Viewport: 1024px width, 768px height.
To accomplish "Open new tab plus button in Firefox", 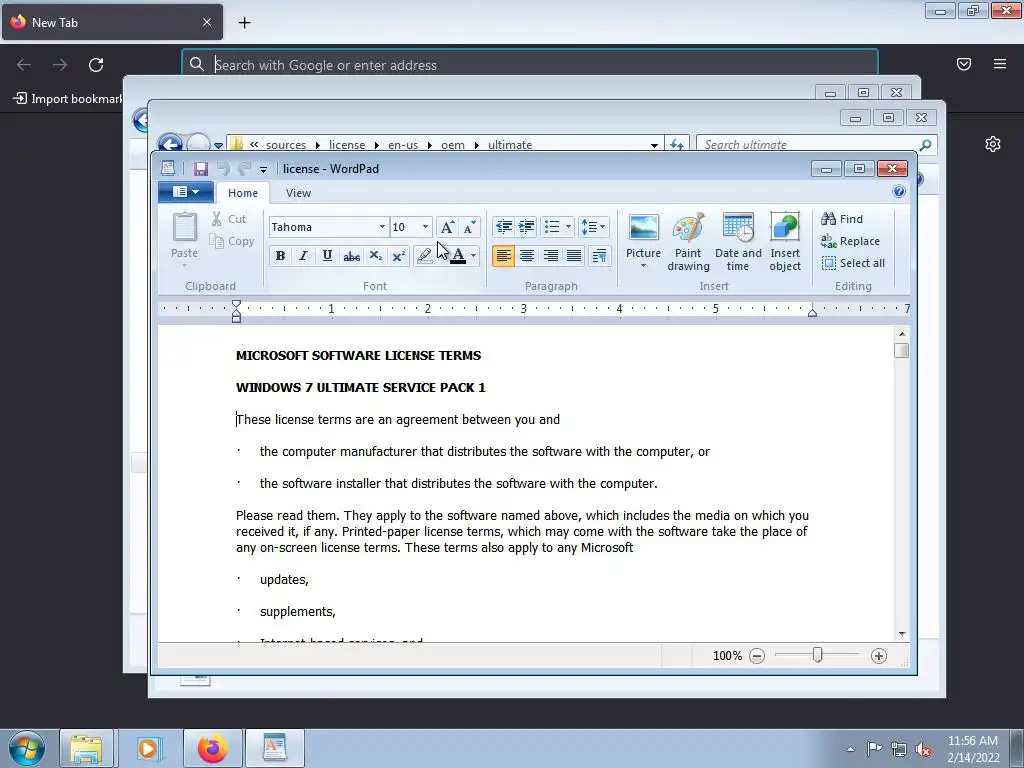I will tap(244, 23).
